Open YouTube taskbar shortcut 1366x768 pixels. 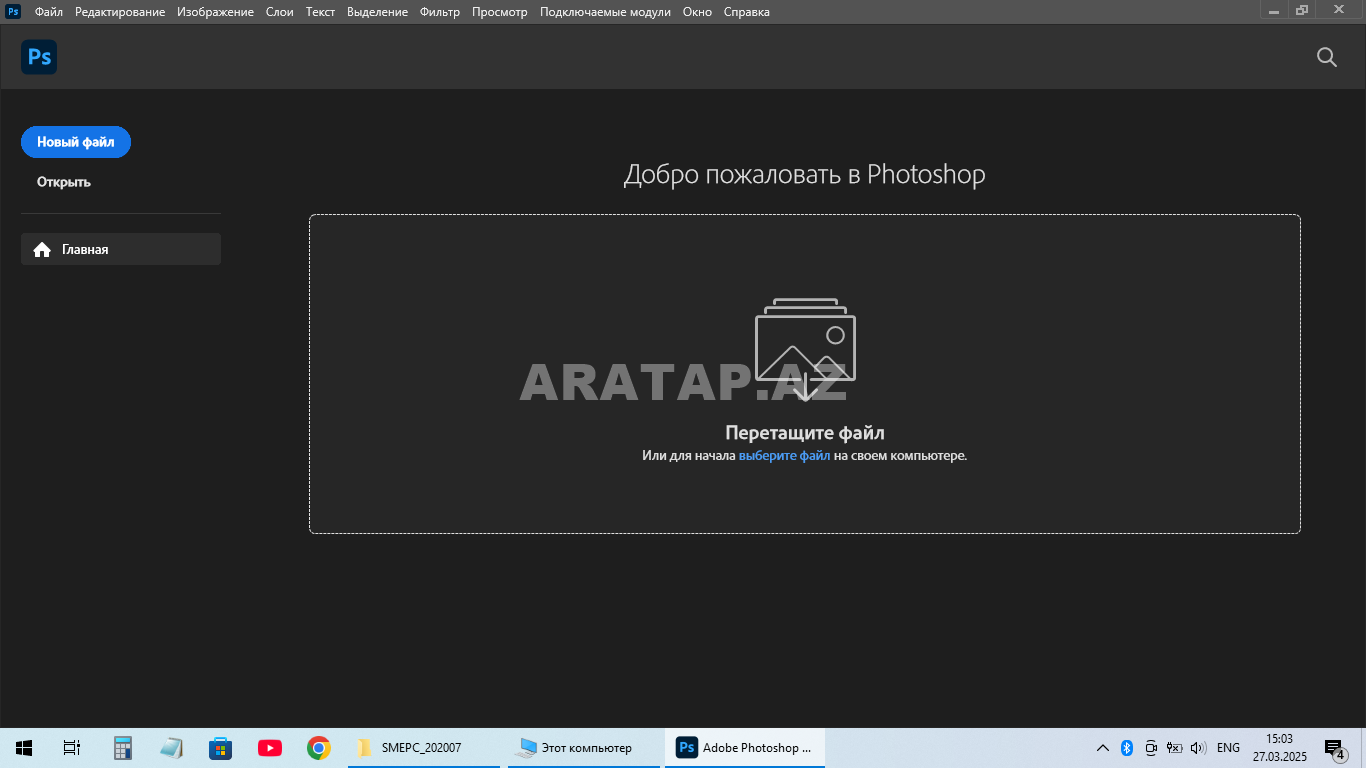269,748
